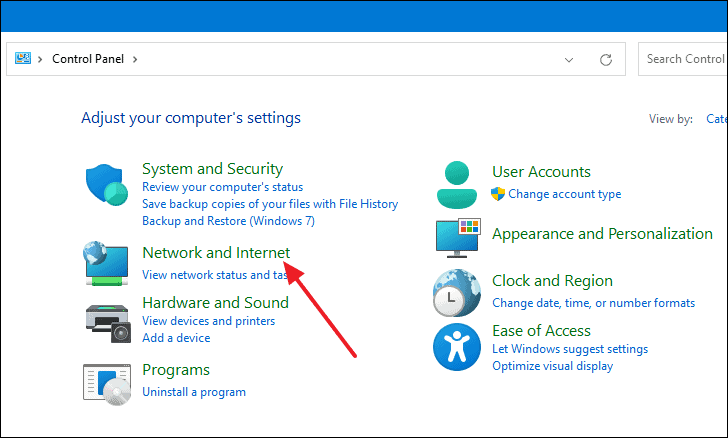Open Appearance and Personalization category
This screenshot has height=438, width=728.
[x=602, y=234]
